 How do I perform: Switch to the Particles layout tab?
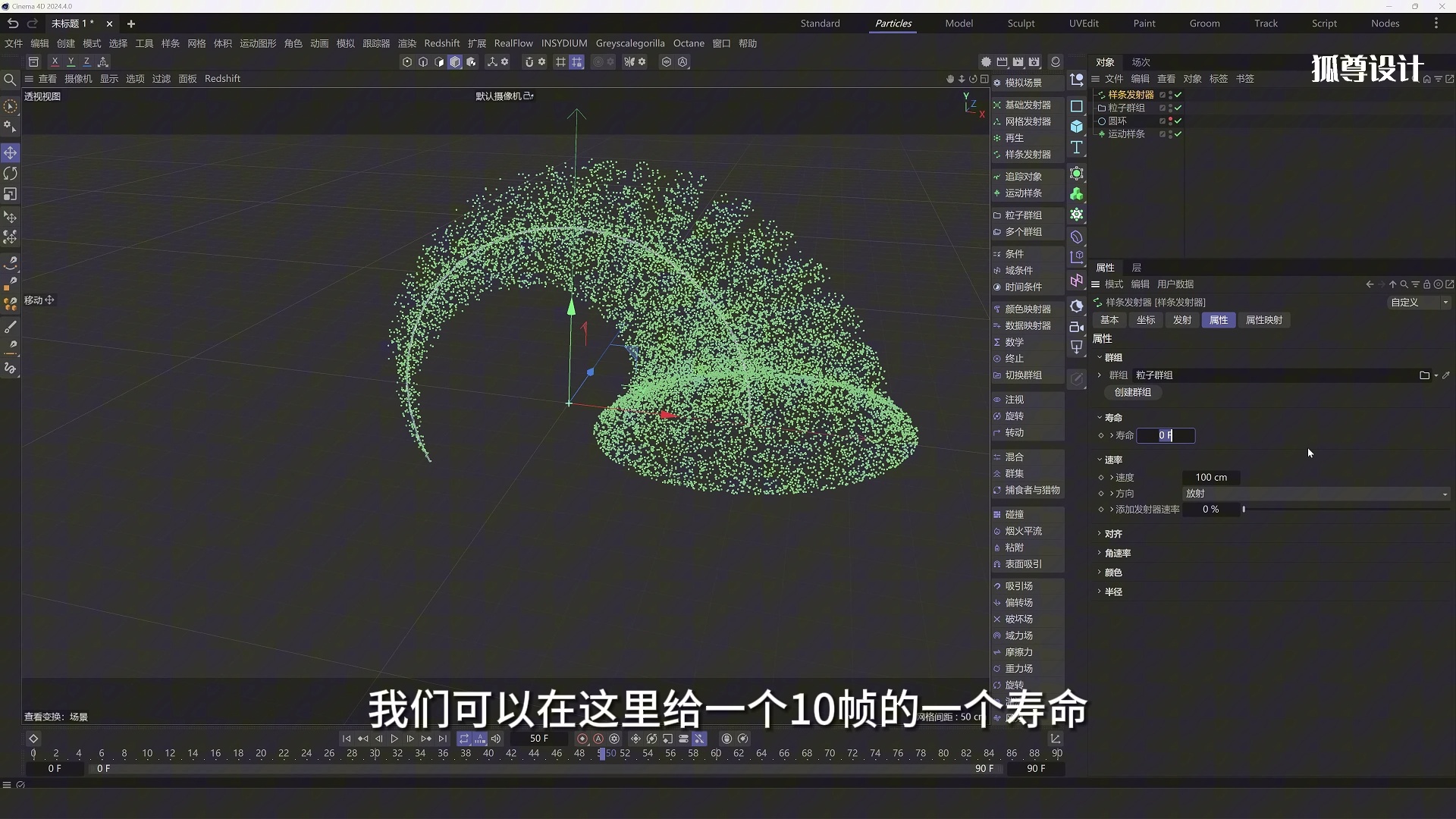point(893,24)
